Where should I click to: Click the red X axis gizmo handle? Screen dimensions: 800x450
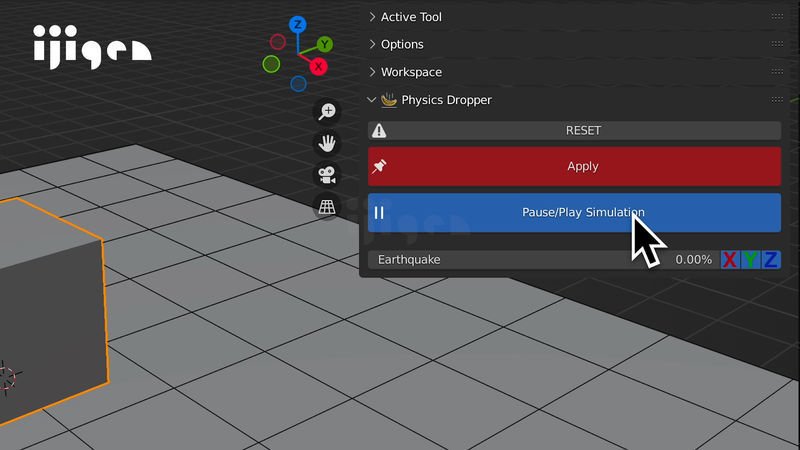click(318, 66)
